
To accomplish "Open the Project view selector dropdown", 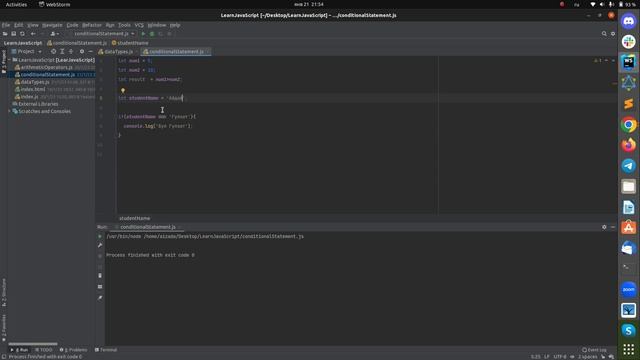I will click(27, 51).
